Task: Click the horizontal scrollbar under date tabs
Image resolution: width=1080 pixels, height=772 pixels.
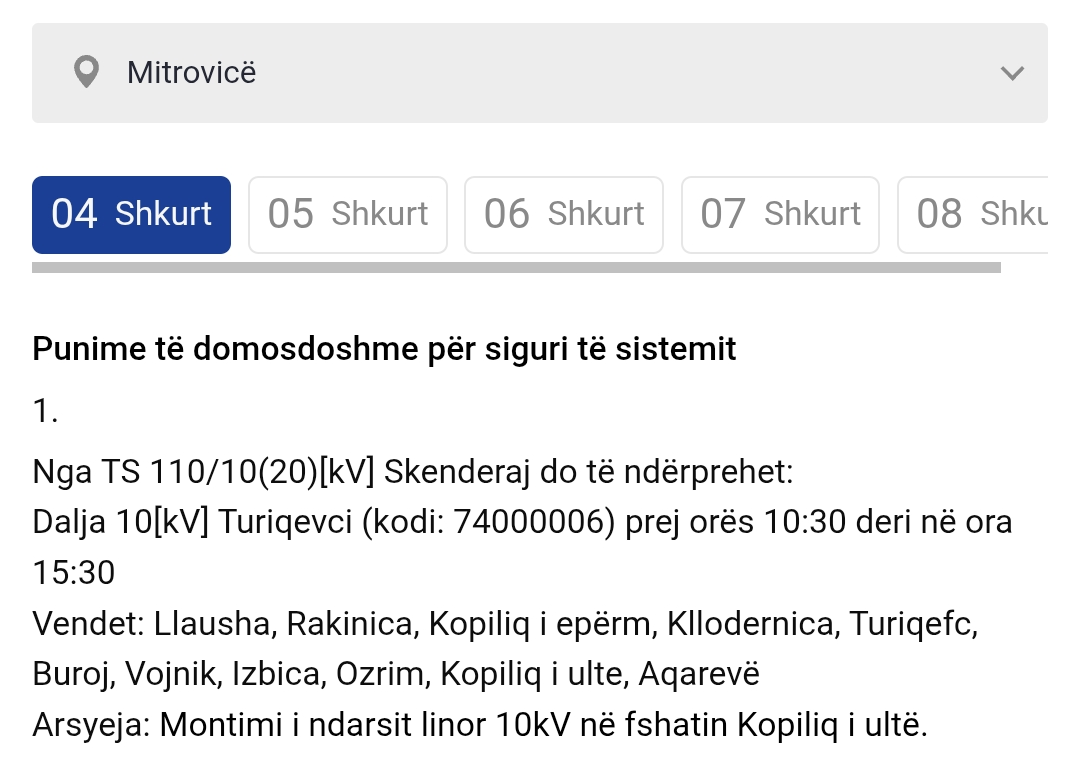Action: click(516, 268)
